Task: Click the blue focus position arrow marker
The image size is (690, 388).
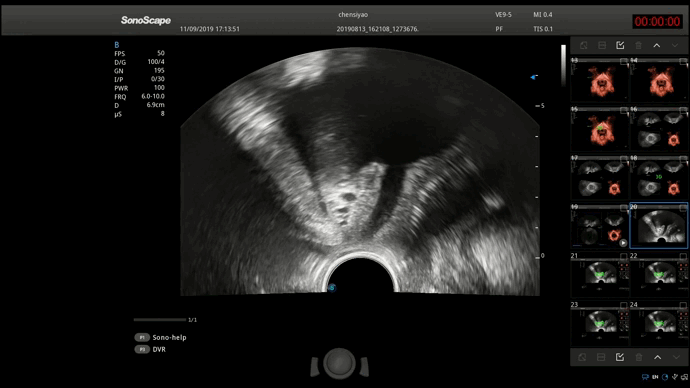Action: tap(534, 77)
